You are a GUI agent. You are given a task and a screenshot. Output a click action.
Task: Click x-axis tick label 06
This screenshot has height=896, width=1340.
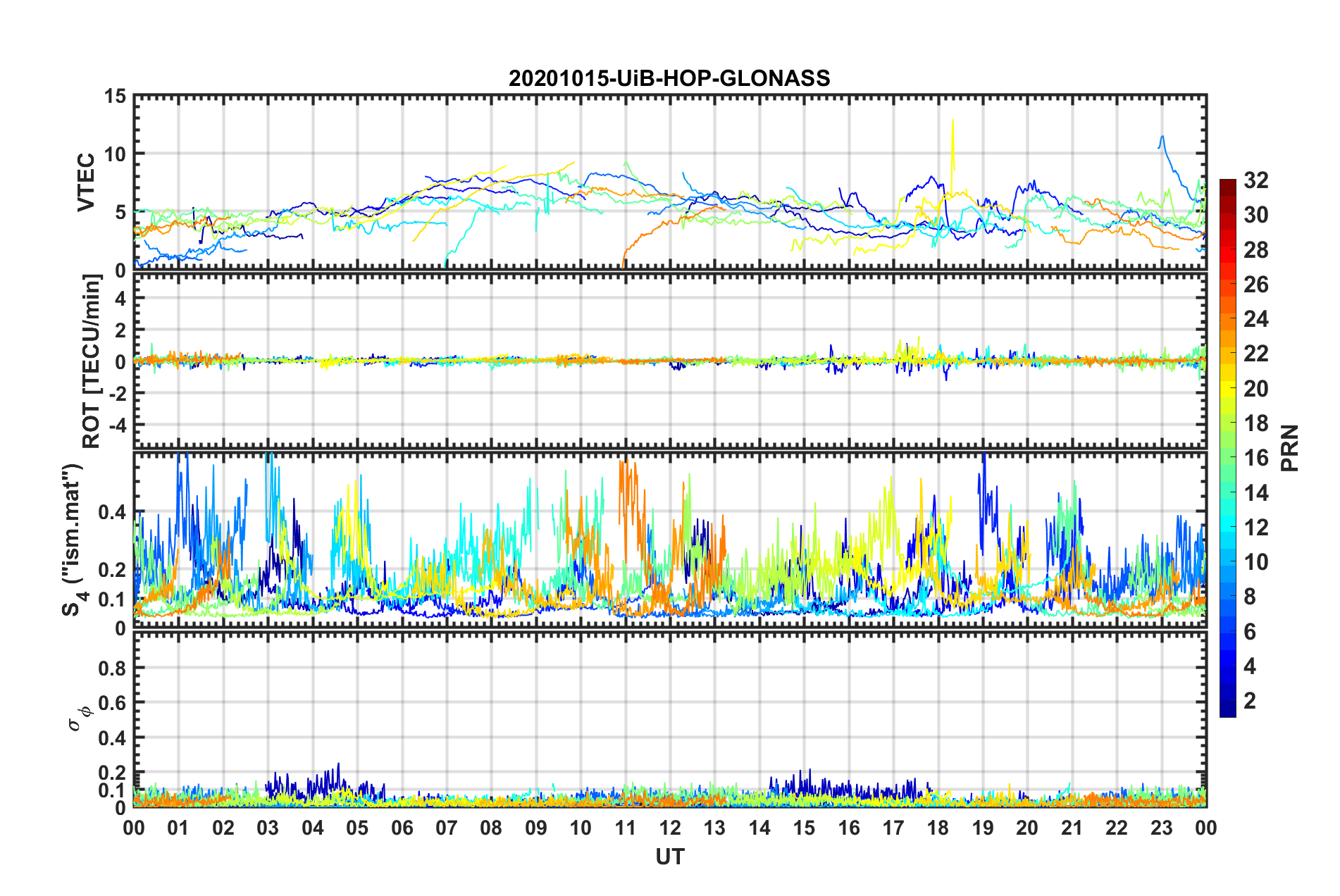[x=402, y=828]
